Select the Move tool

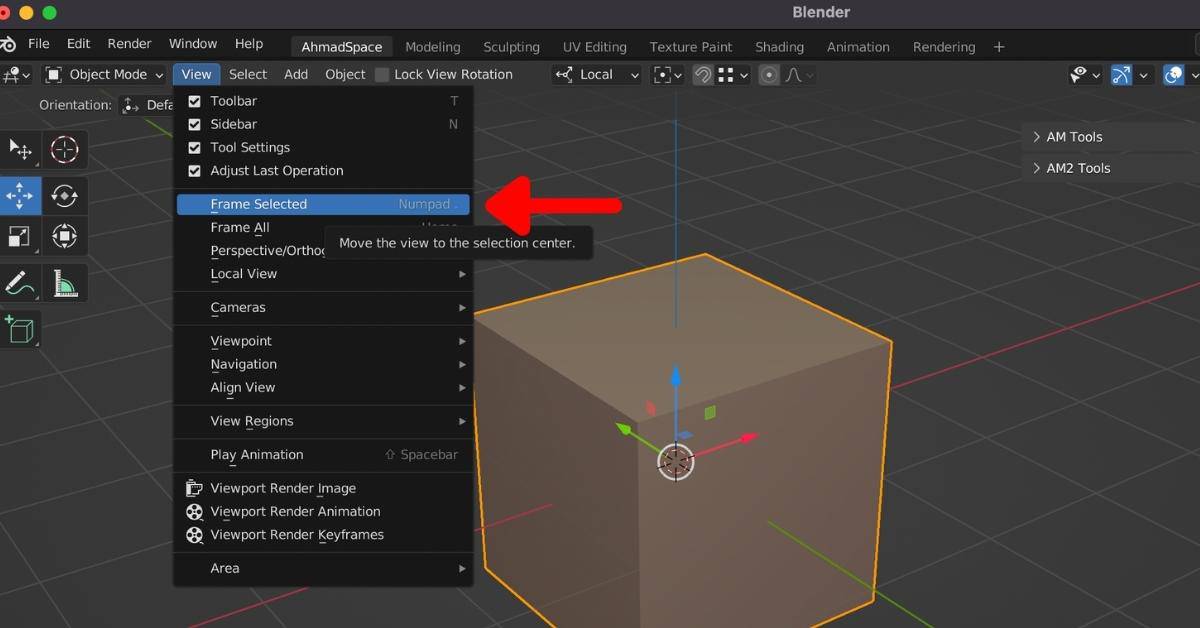pos(21,196)
